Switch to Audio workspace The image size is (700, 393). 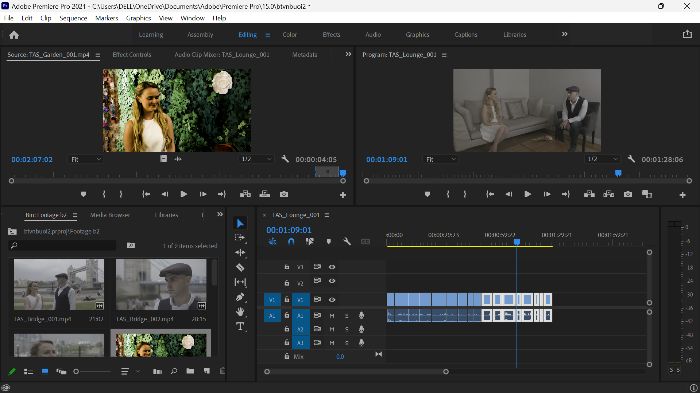[x=373, y=34]
